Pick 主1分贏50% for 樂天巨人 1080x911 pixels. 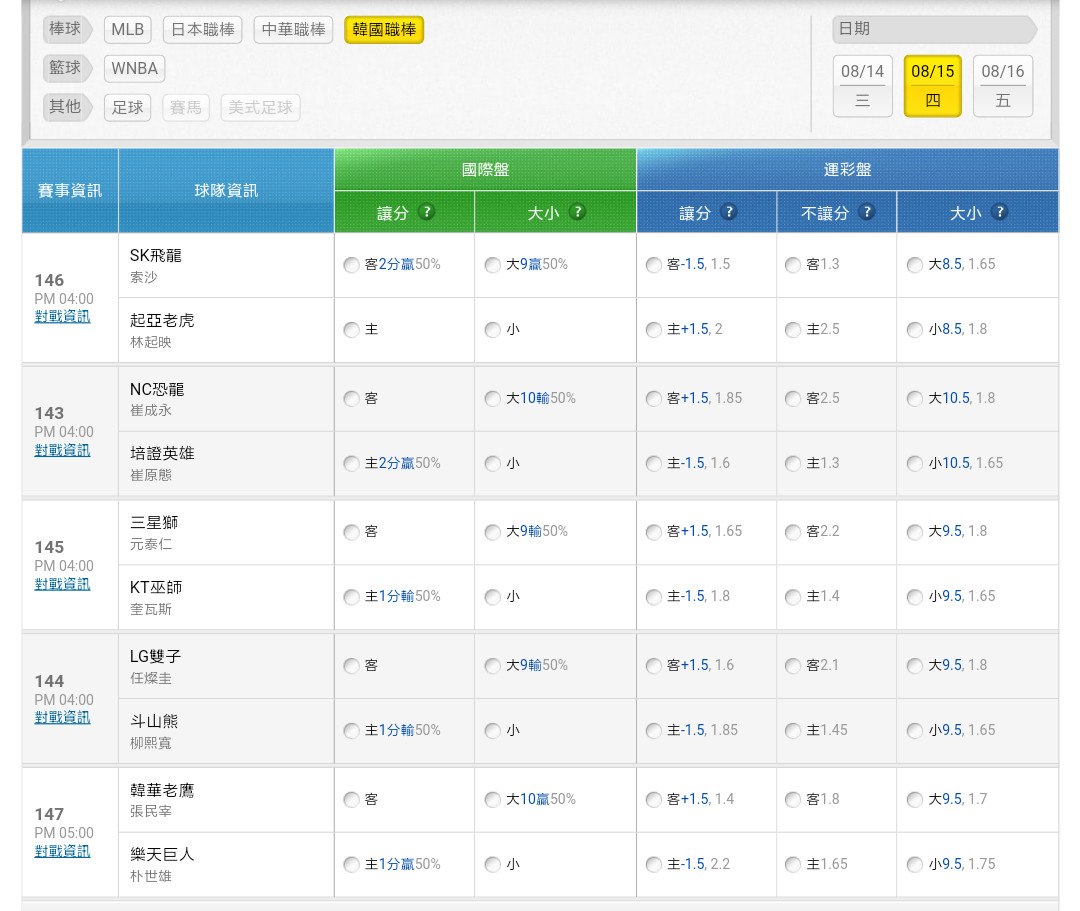[351, 865]
